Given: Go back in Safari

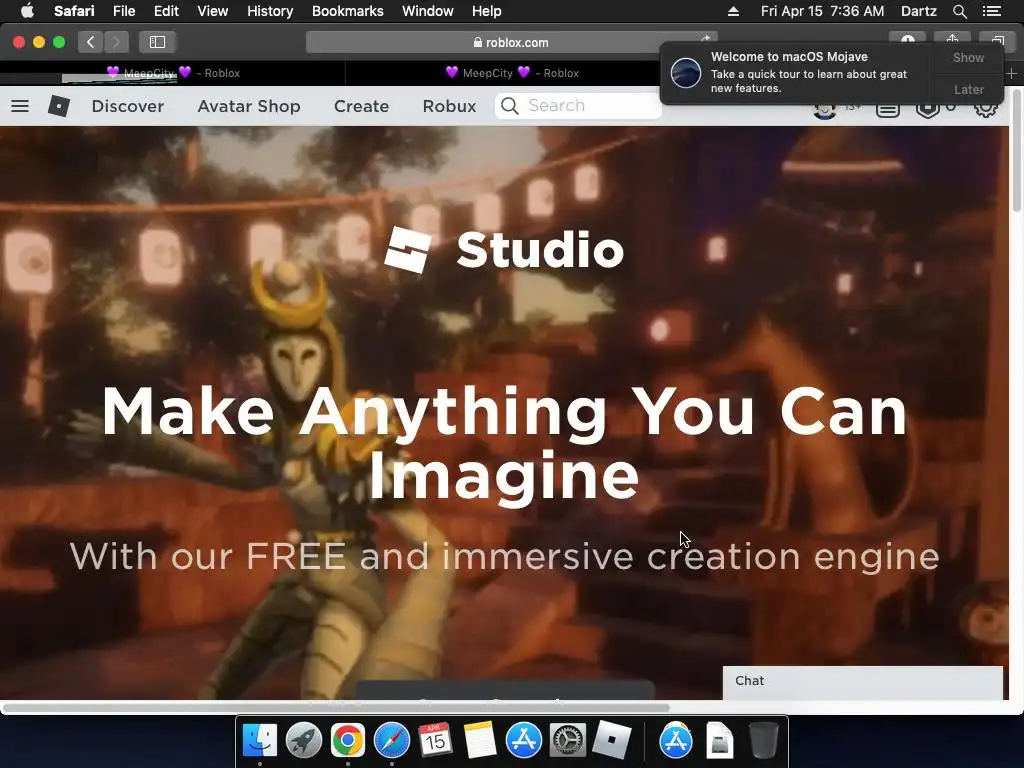Looking at the screenshot, I should pos(90,42).
